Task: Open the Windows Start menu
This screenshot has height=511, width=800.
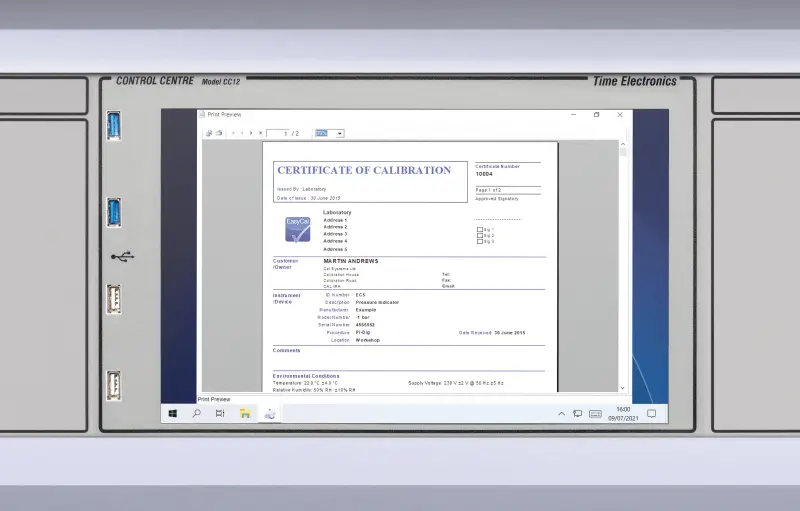Action: coord(172,414)
